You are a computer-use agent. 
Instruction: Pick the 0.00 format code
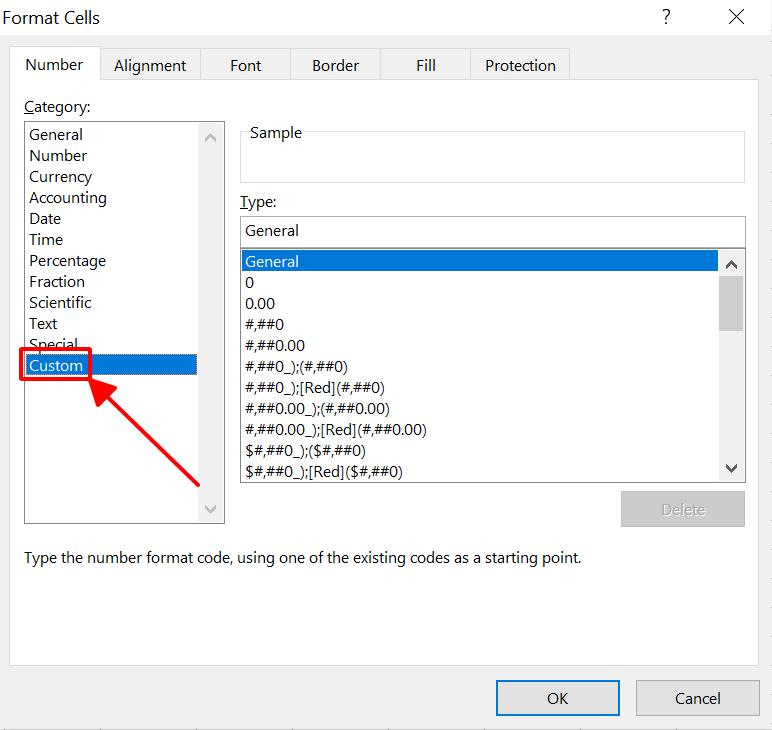pyautogui.click(x=260, y=304)
